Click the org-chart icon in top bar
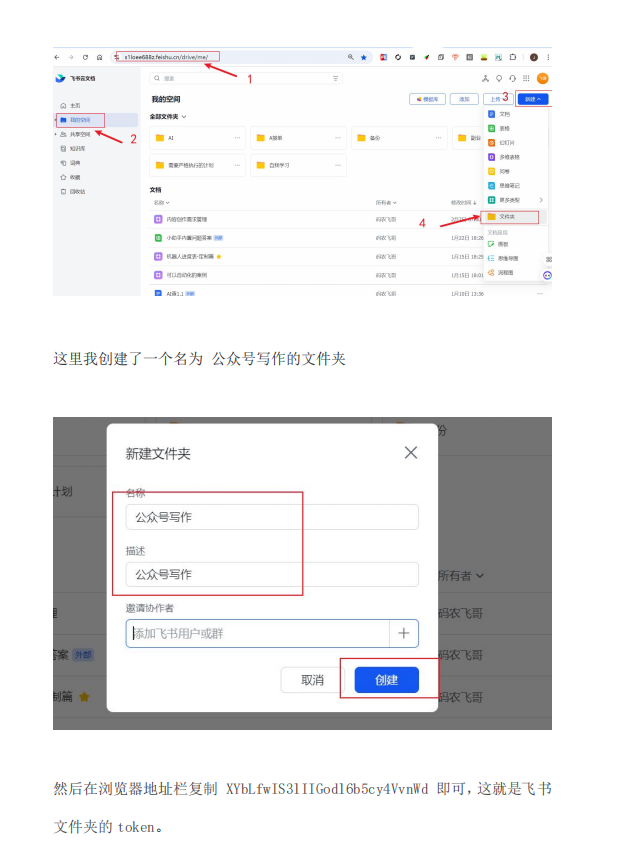621x868 pixels. [x=485, y=79]
